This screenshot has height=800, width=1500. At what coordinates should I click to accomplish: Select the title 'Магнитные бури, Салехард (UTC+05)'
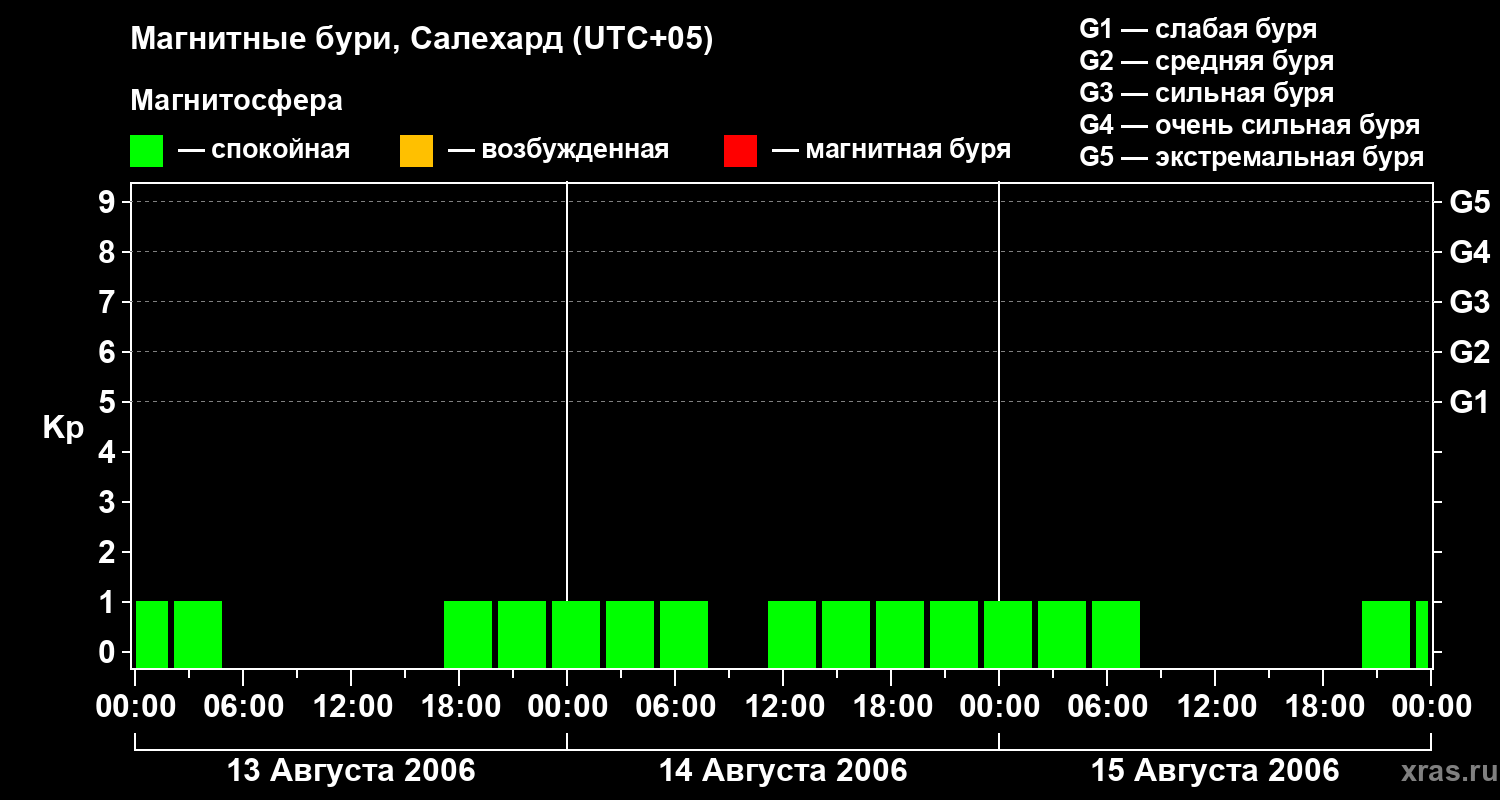click(x=422, y=40)
